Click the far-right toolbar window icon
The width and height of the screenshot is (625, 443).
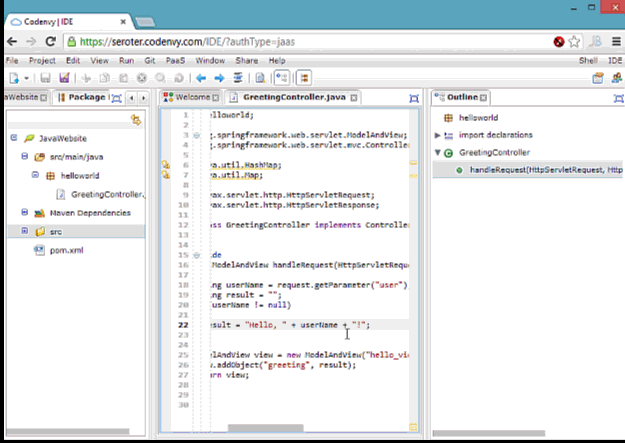[x=598, y=78]
